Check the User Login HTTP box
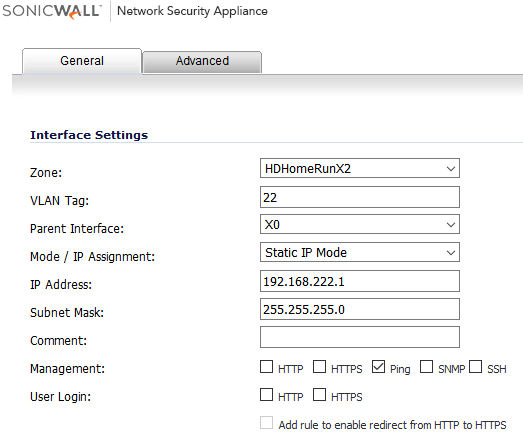This screenshot has height=444, width=523. click(267, 395)
